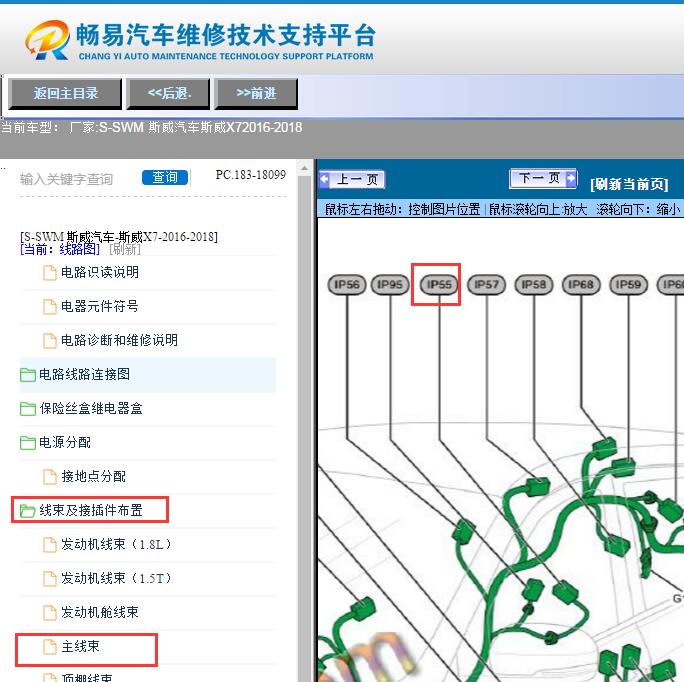Go to next page with 下一页
The width and height of the screenshot is (684, 682).
[x=543, y=178]
